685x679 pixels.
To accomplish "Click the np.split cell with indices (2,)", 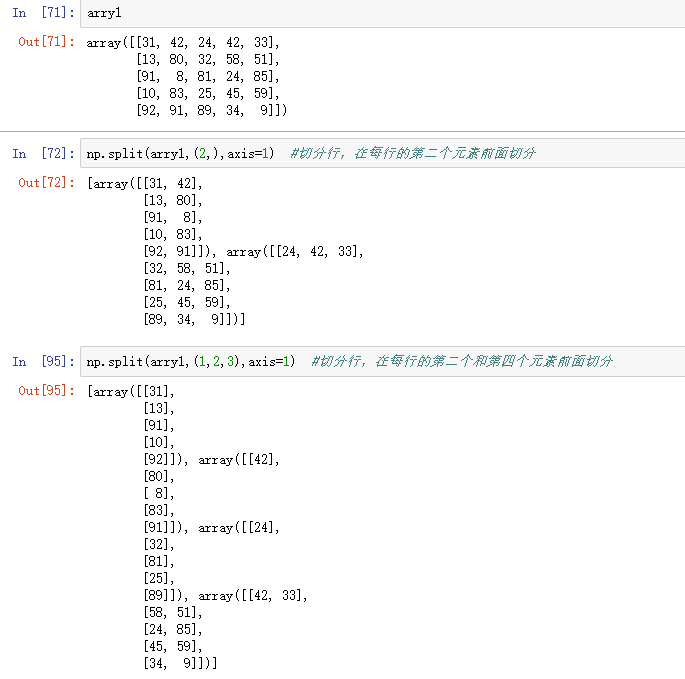I will click(x=383, y=153).
